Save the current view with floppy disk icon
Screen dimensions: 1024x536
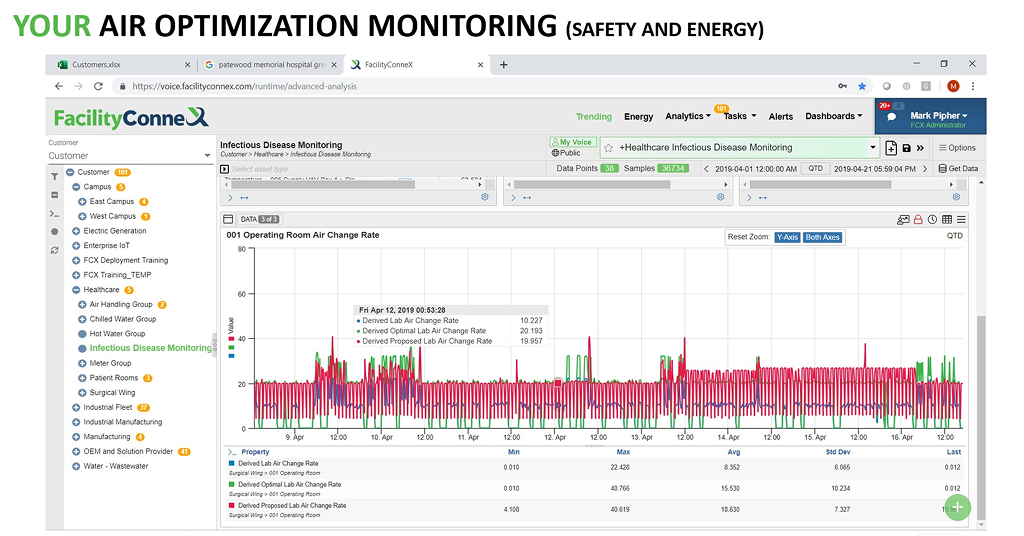point(906,148)
